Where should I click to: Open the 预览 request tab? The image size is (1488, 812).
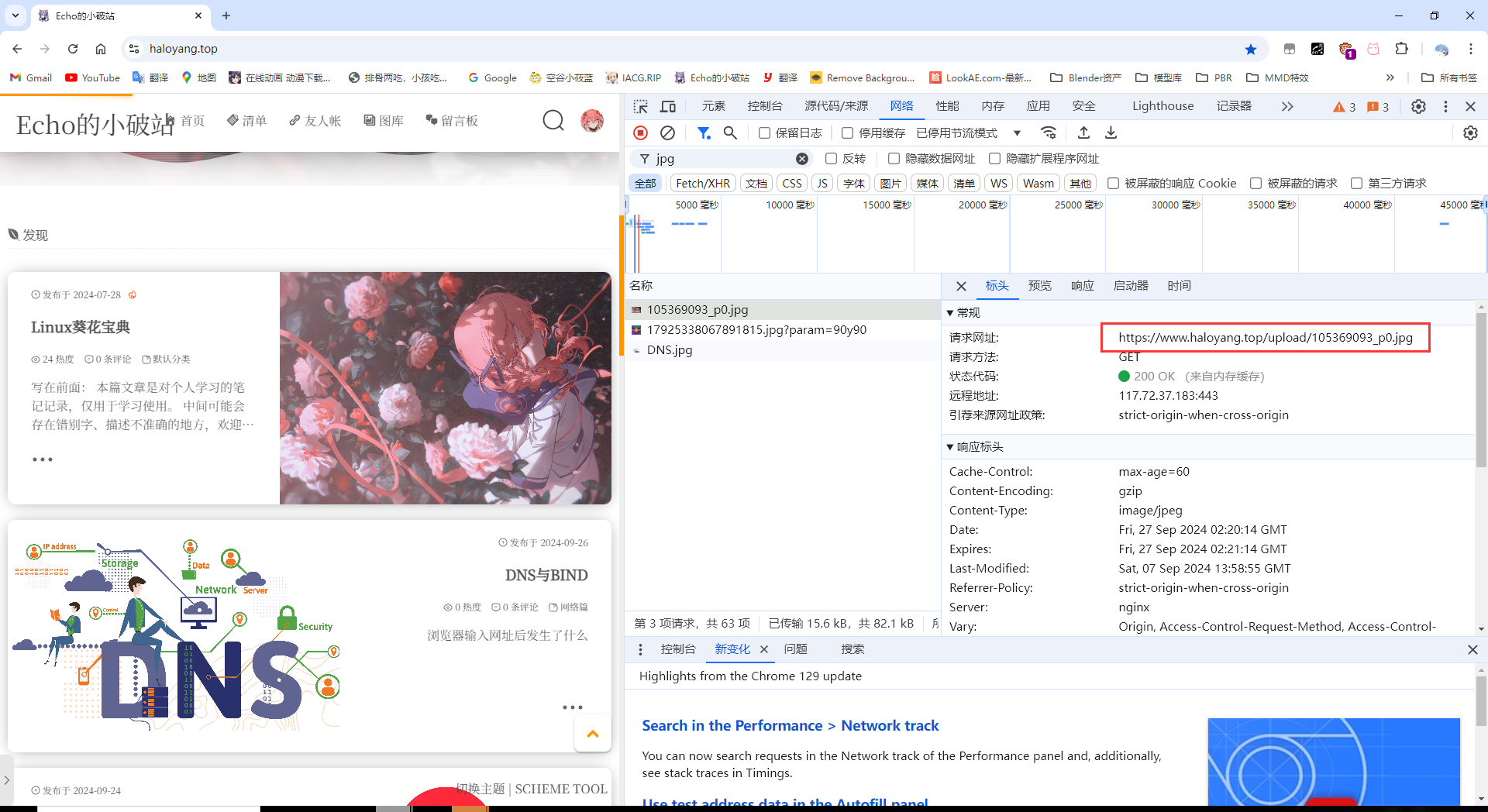(x=1039, y=286)
